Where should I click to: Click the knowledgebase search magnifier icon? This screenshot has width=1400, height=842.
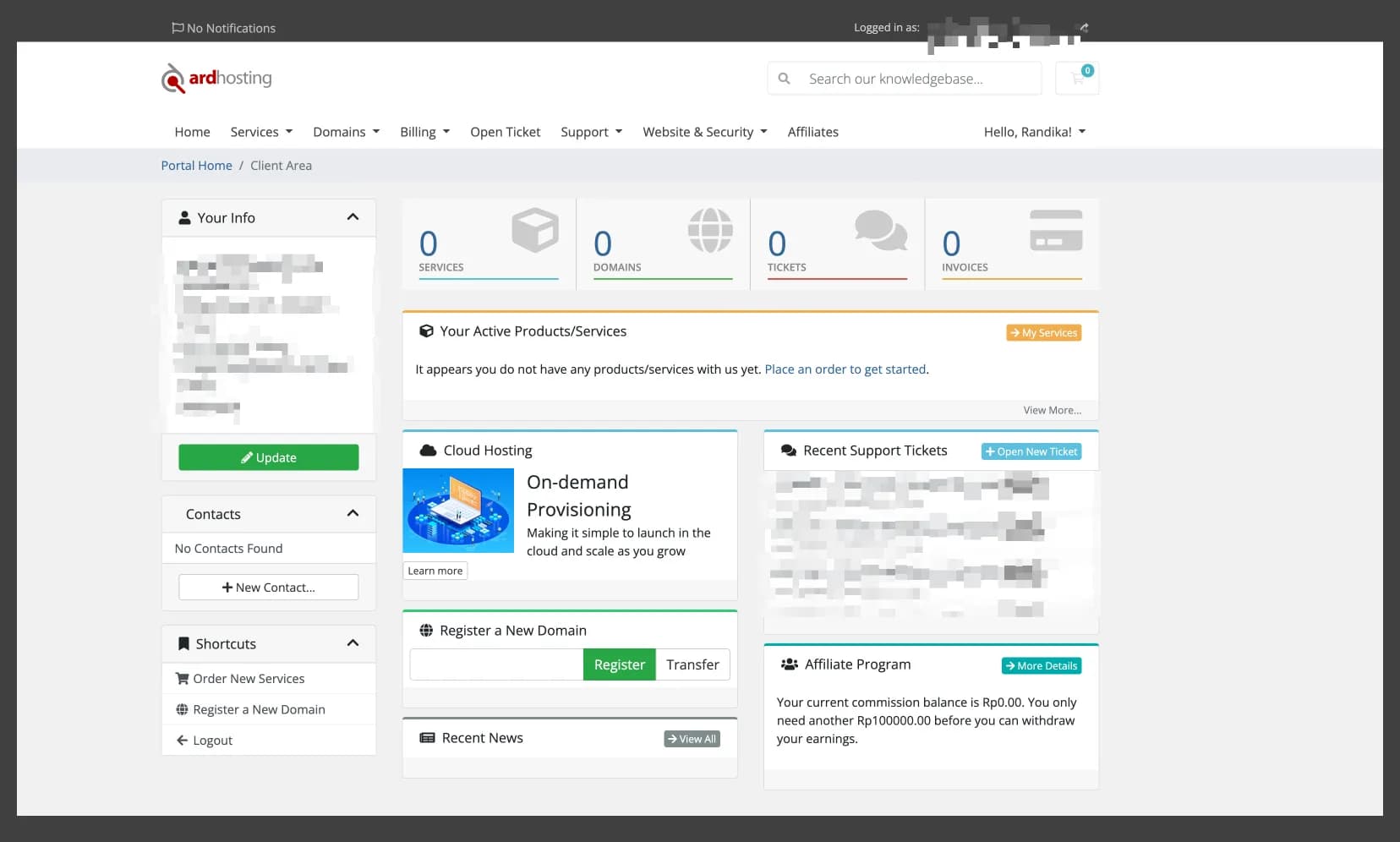point(785,79)
